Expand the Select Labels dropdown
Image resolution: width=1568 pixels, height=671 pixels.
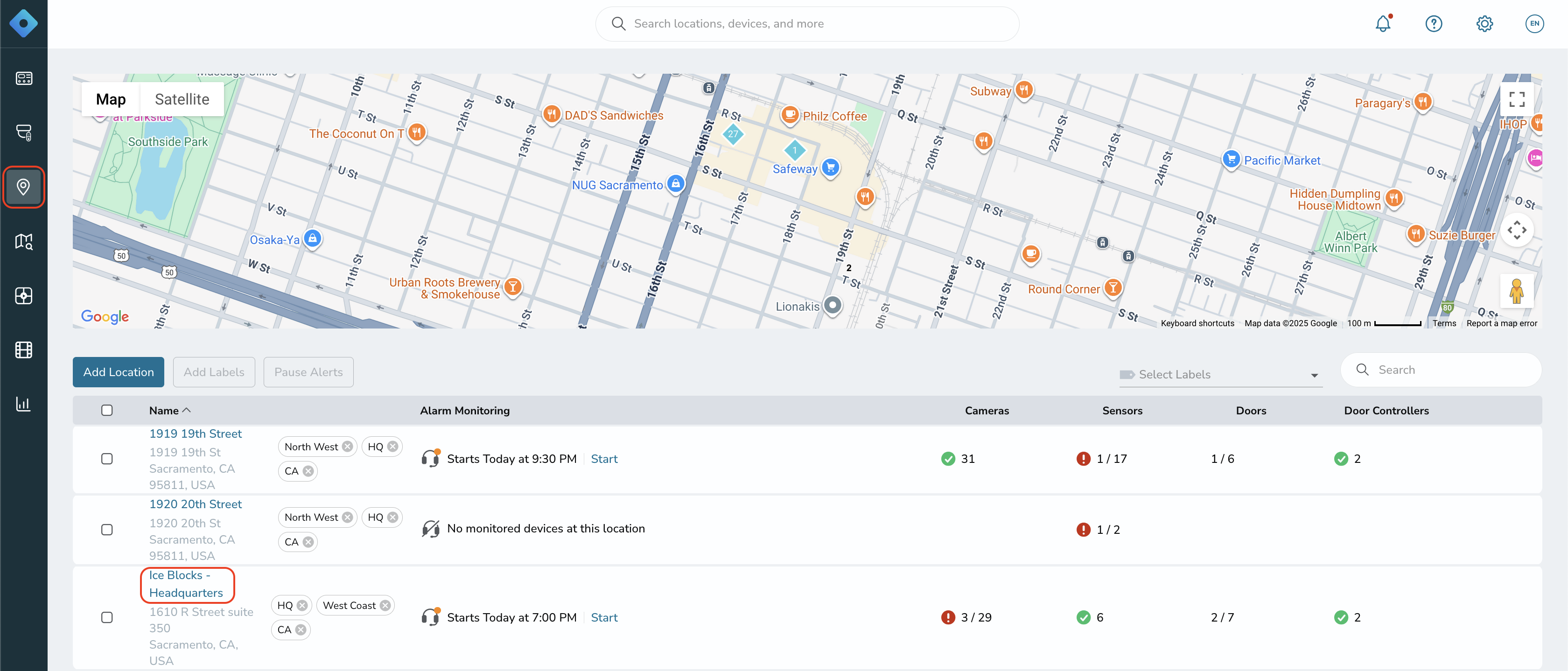(x=1220, y=375)
